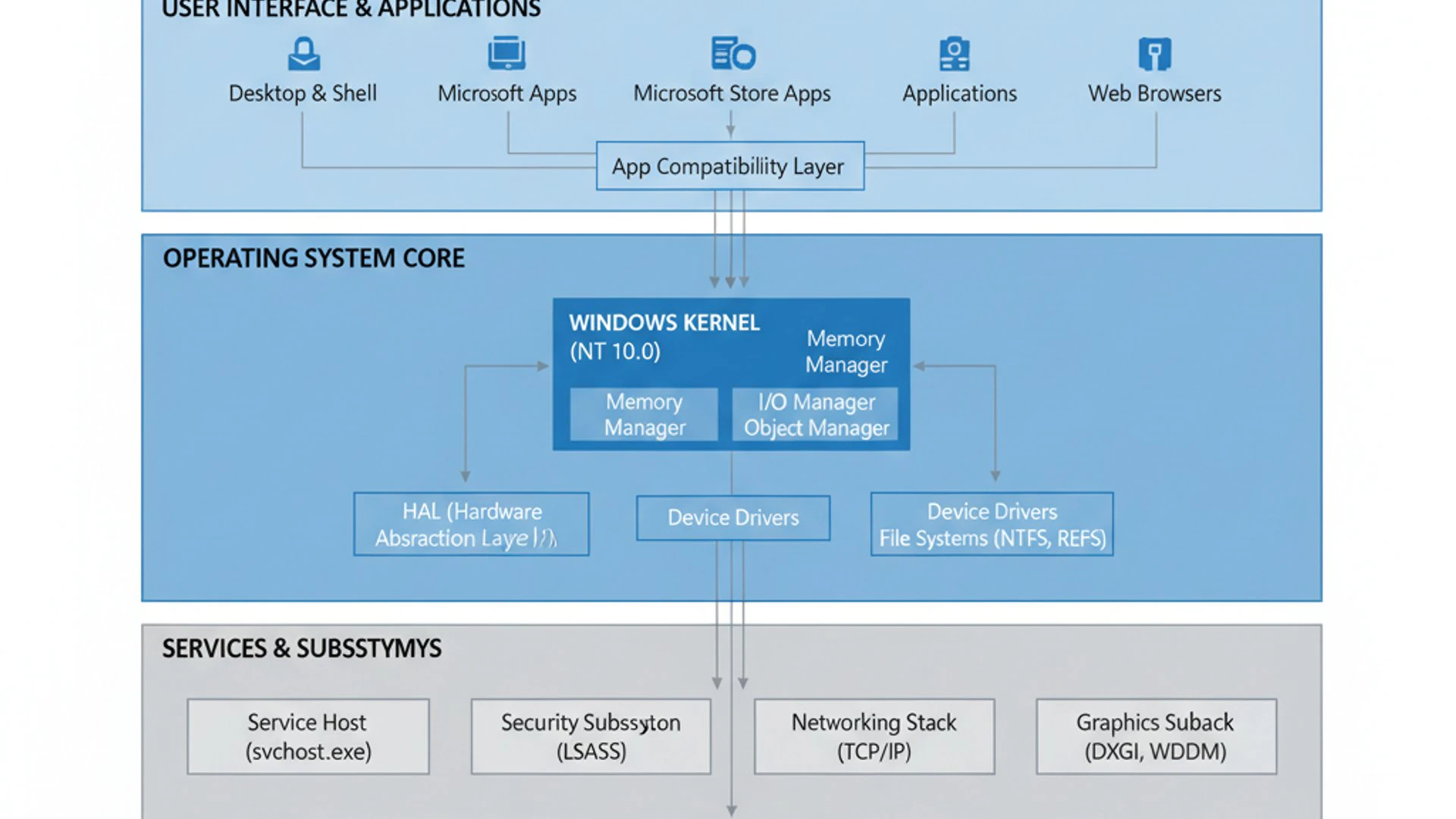Click the WINDOWS KERNEL (NT 10.0) title

[664, 337]
